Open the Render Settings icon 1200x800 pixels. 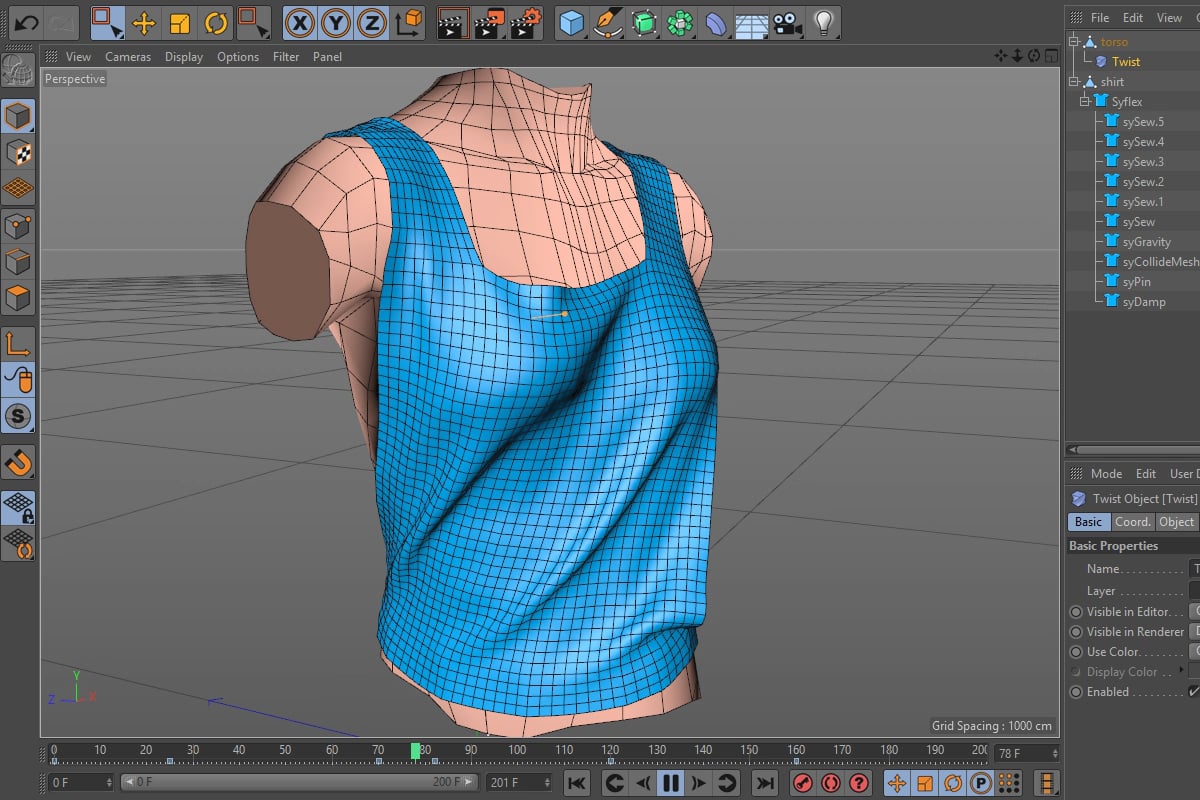(x=526, y=22)
